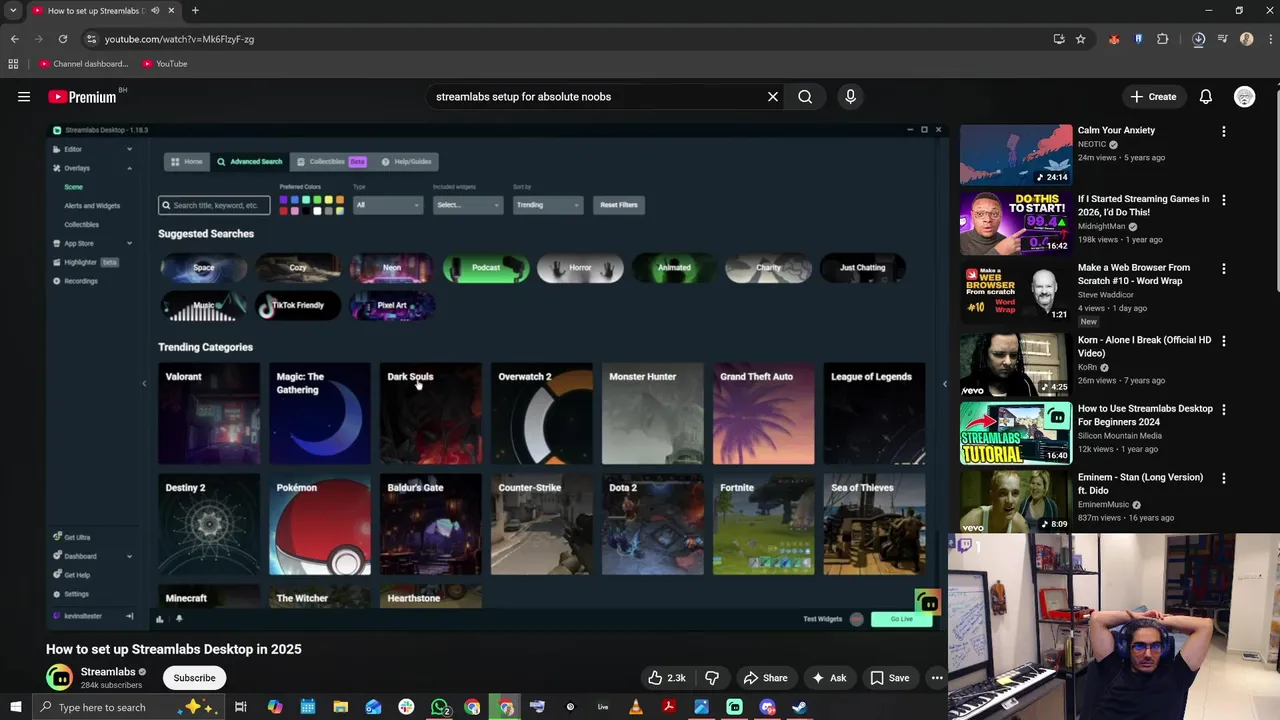Open VLC from the taskbar
The image size is (1280, 720).
636,707
